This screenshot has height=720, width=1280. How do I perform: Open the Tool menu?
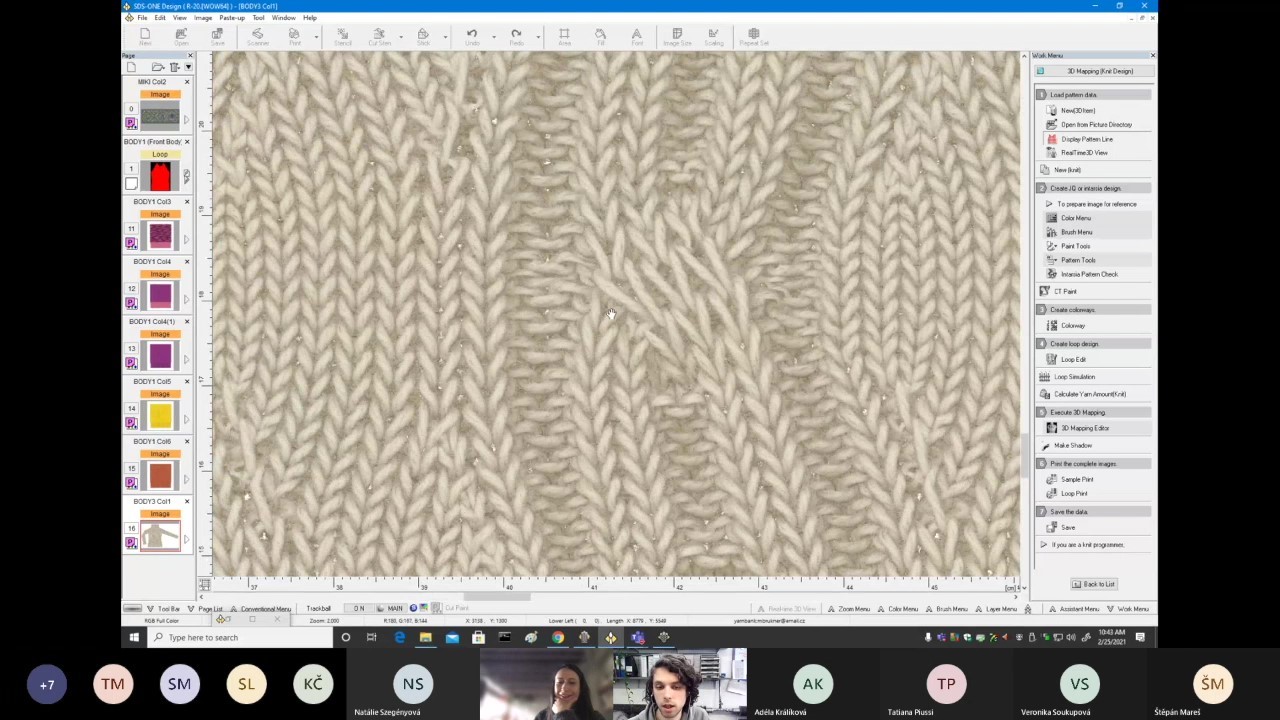click(x=258, y=18)
